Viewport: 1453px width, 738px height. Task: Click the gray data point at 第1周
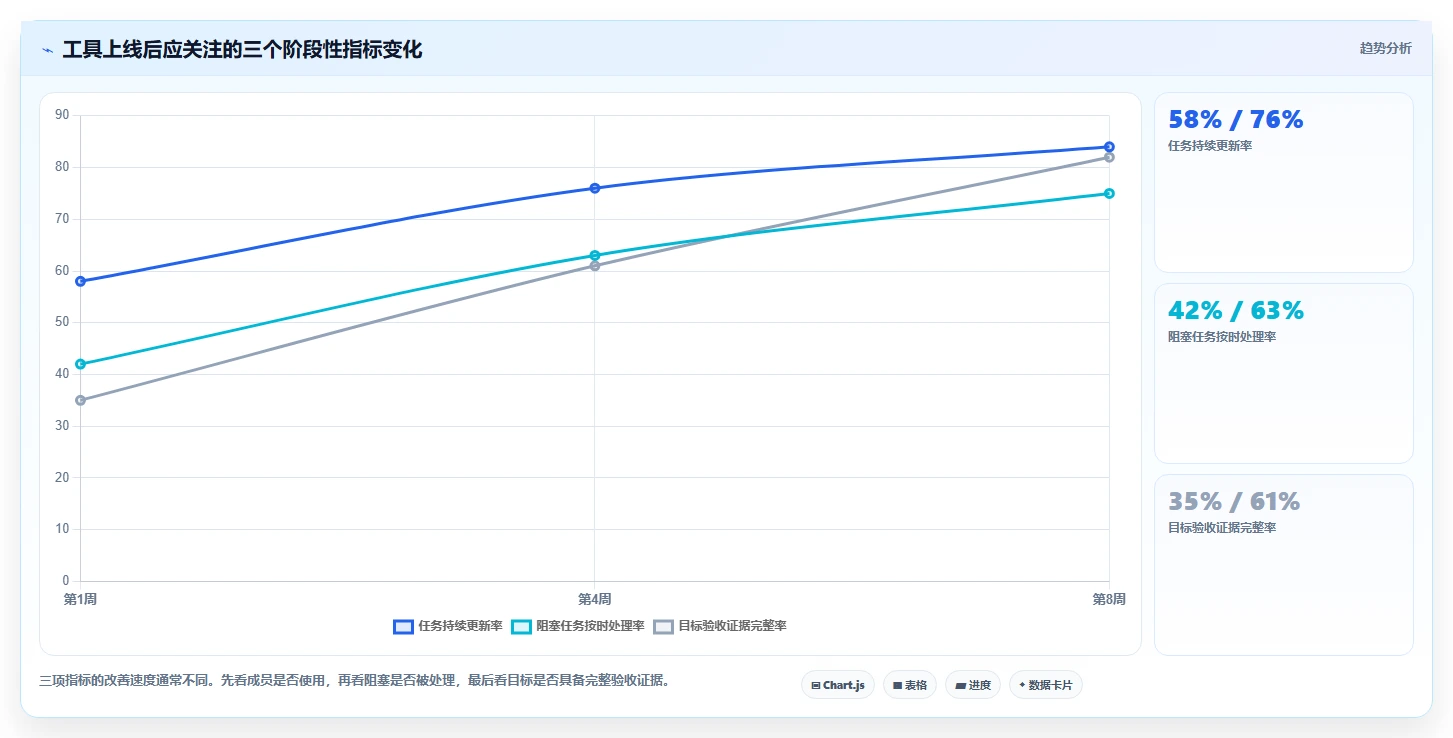point(80,400)
